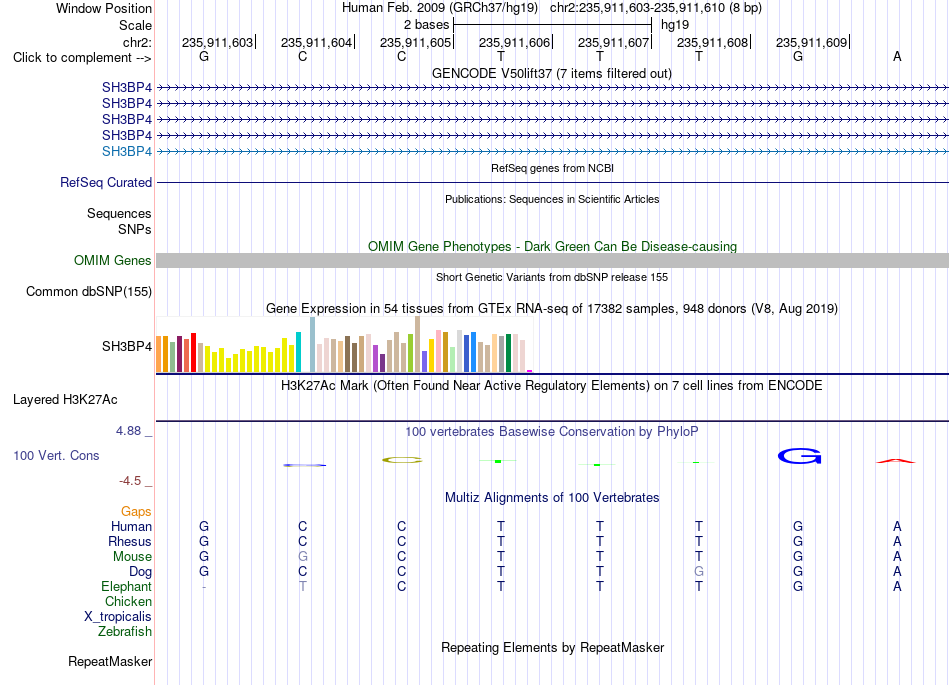The width and height of the screenshot is (950, 685).
Task: Click the GTEx Gene Expression title text
Action: pos(552,309)
